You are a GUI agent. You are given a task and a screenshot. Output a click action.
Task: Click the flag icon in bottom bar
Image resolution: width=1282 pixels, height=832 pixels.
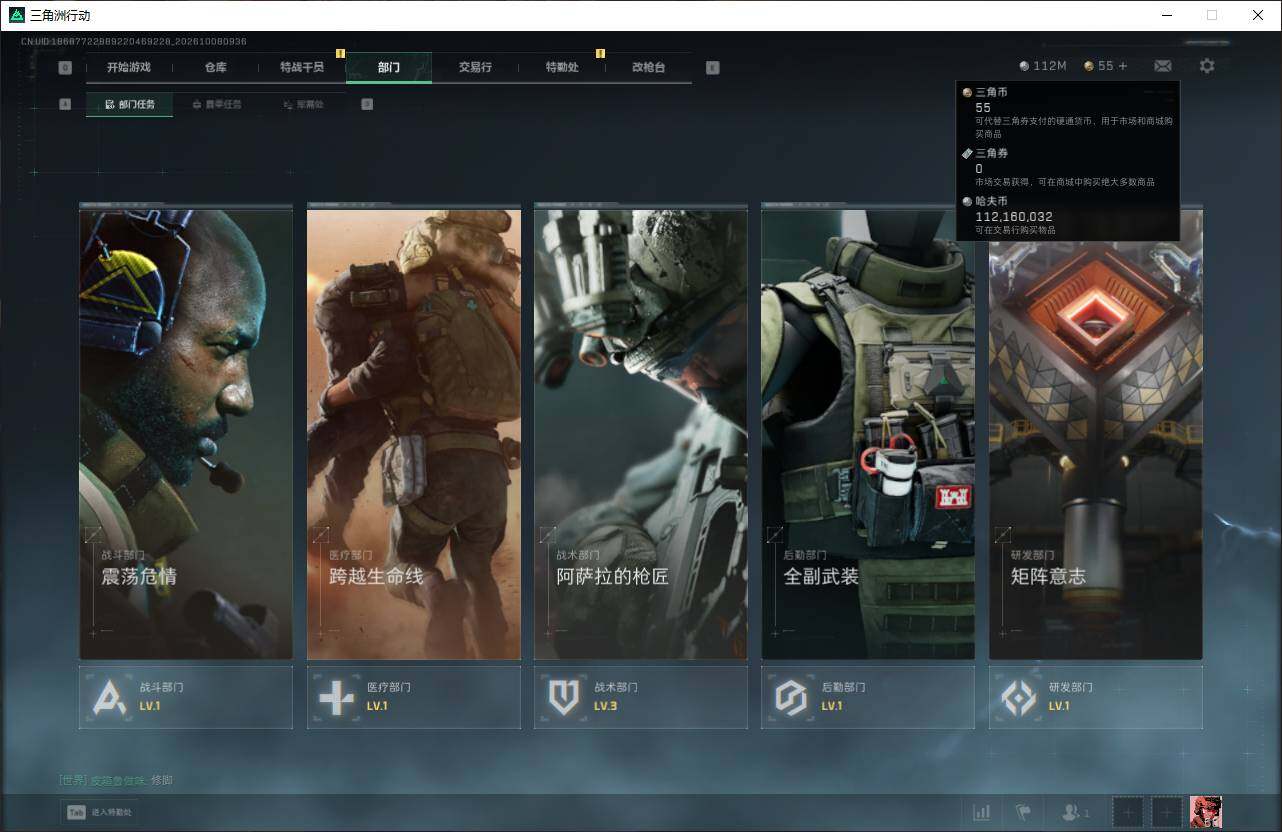[x=1023, y=812]
